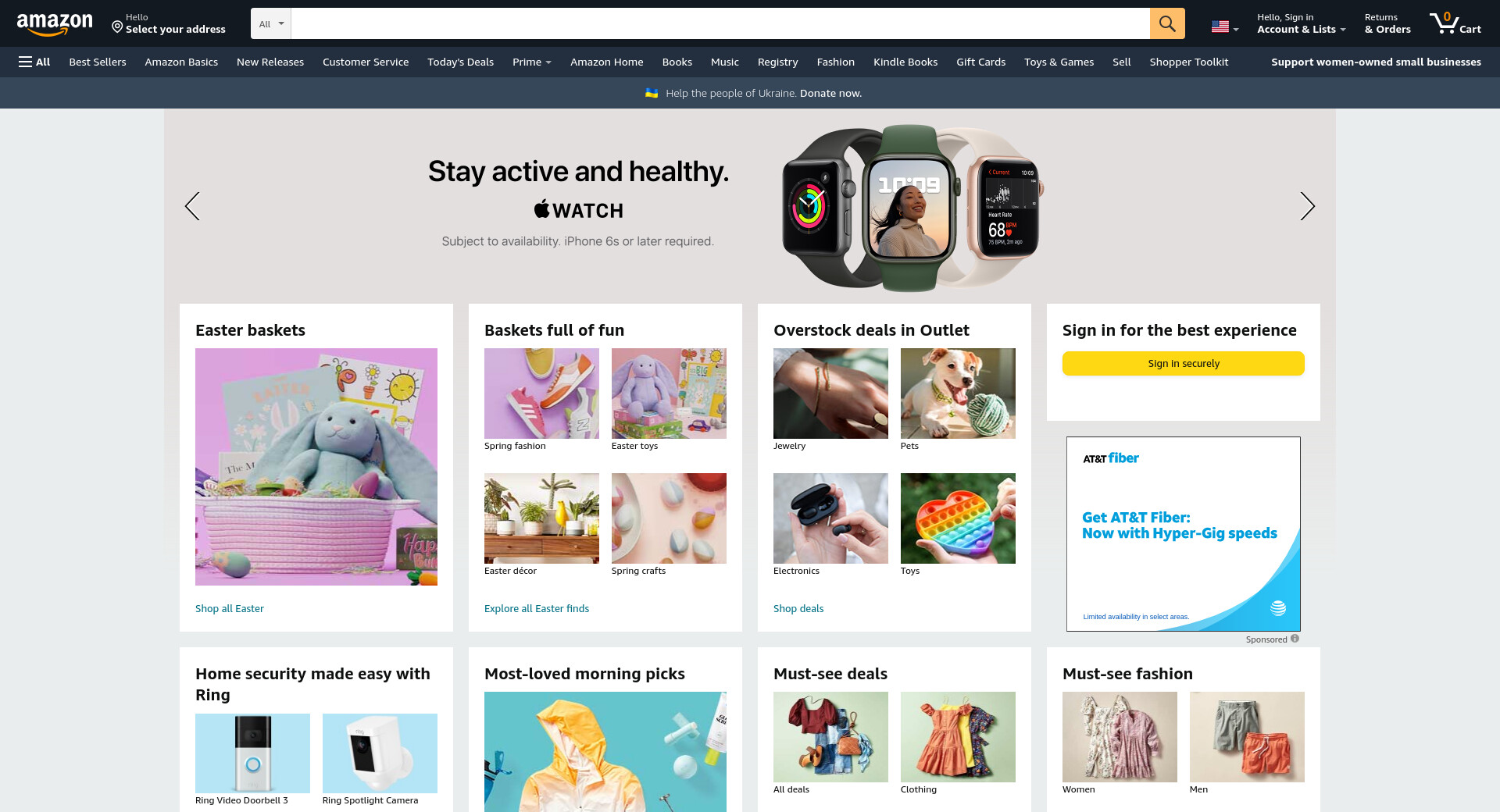Open the Pets outlet thumbnail
The width and height of the screenshot is (1500, 812).
958,394
